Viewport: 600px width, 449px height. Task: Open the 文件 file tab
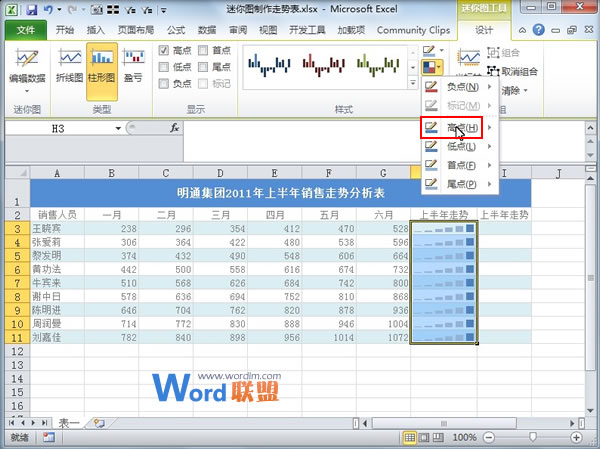click(x=24, y=30)
